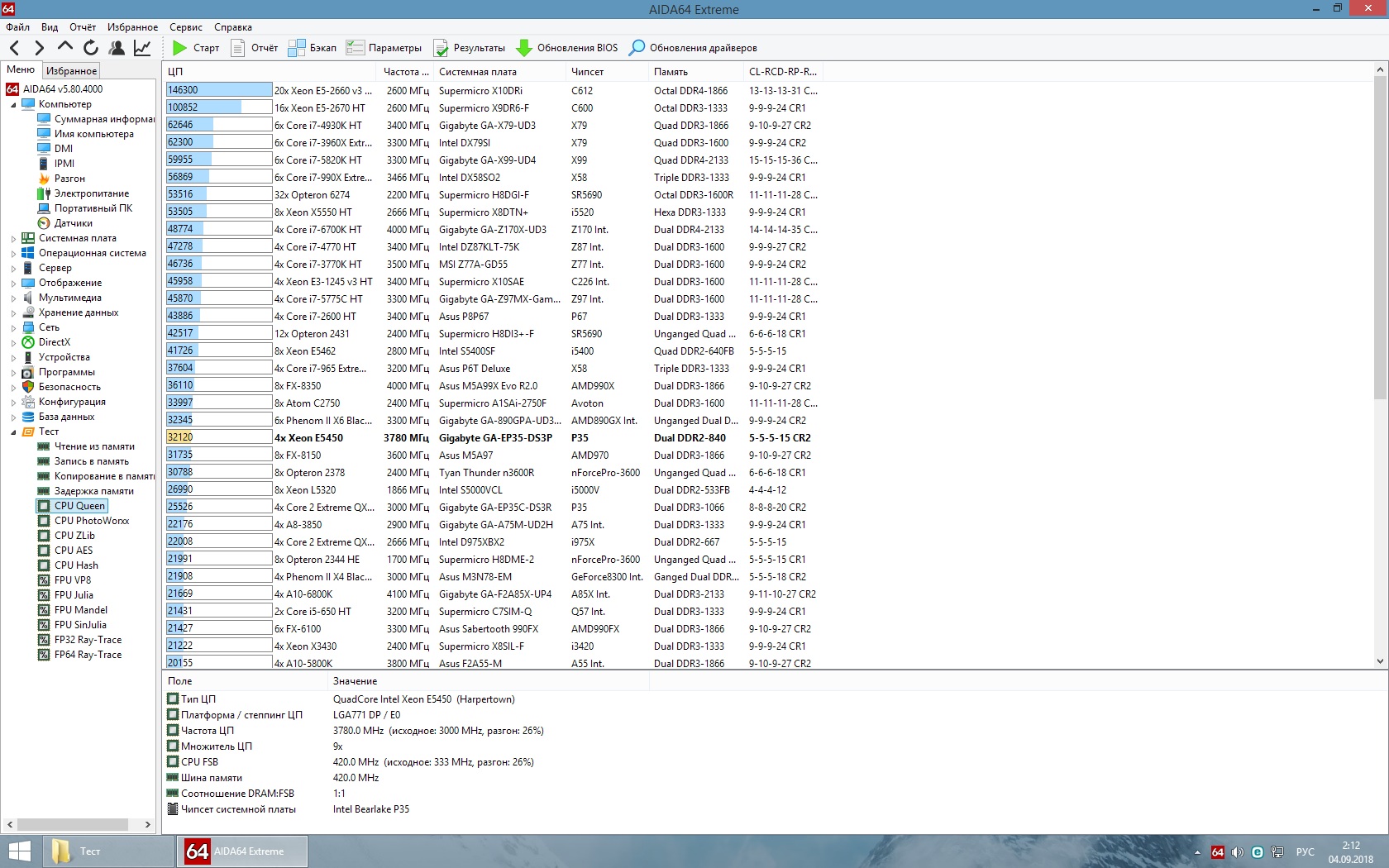Click Обновления BIOS green download arrow
This screenshot has width=1389, height=868.
pos(566,48)
